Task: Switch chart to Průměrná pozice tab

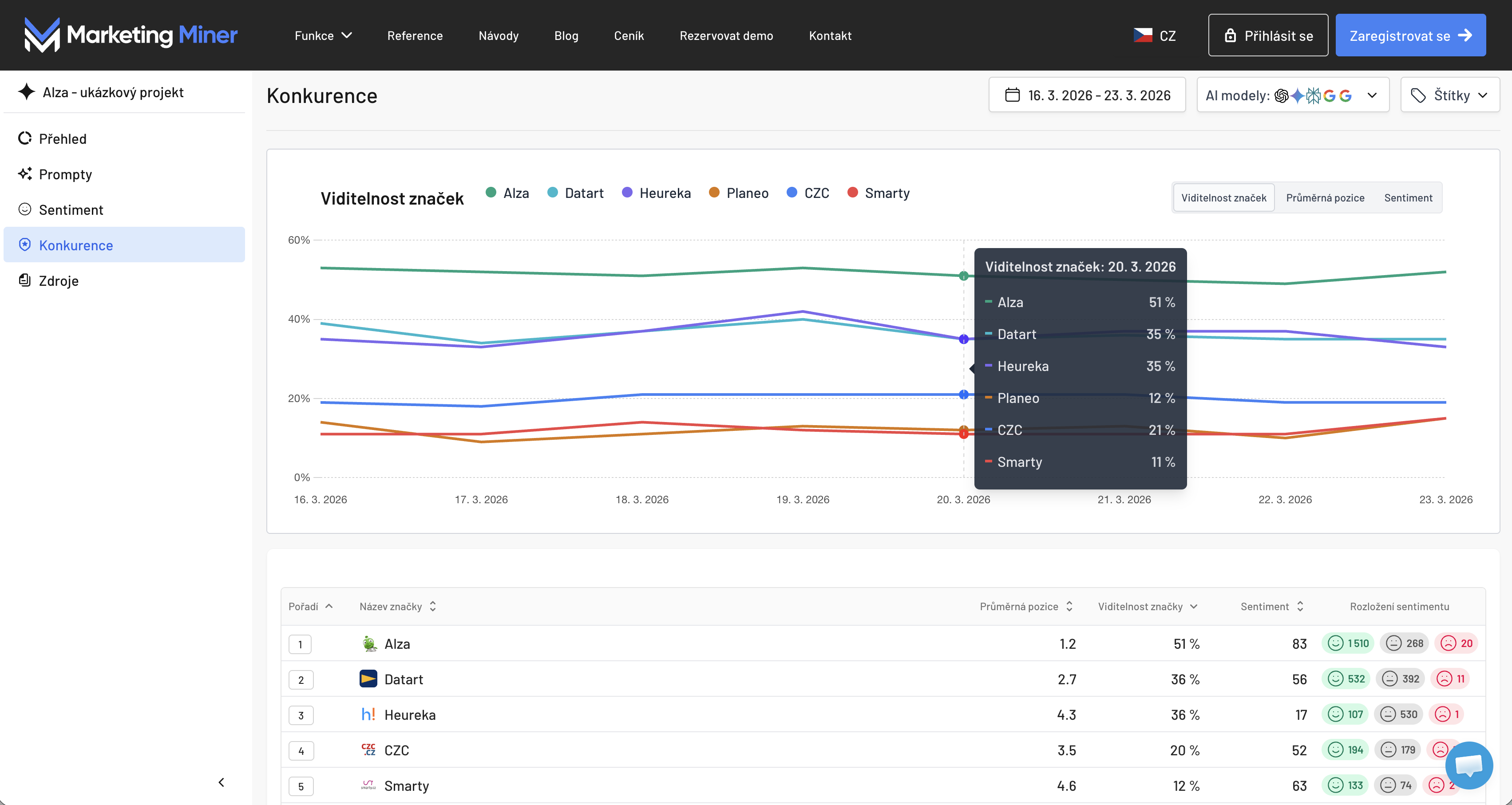Action: (1325, 198)
